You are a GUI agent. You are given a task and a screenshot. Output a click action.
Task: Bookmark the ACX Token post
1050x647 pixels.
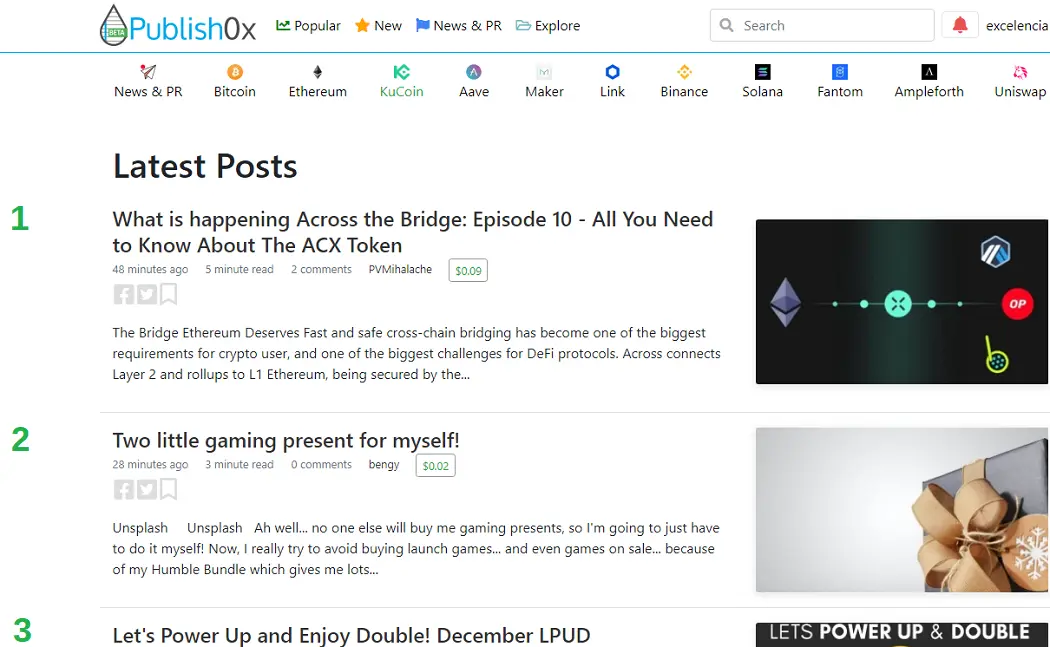(x=169, y=294)
